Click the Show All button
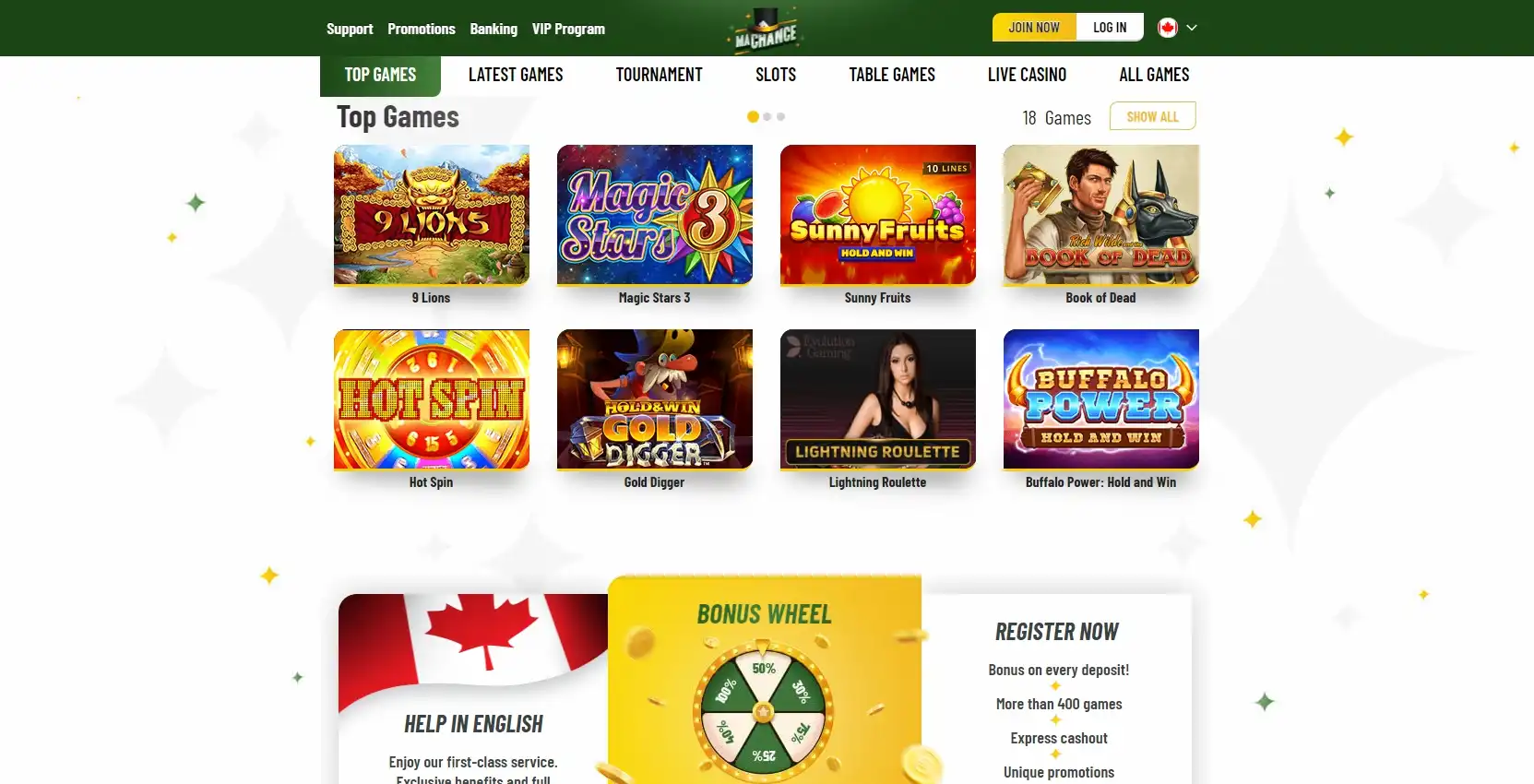Viewport: 1534px width, 784px height. 1153,116
